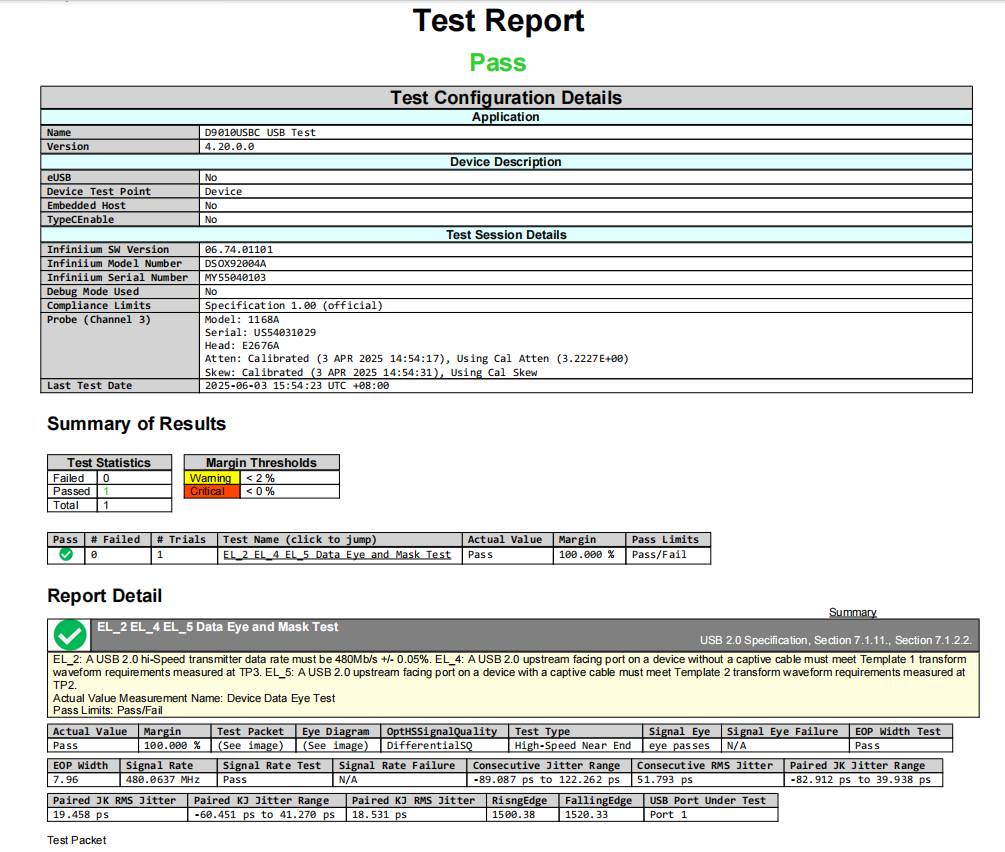Open the EL_2 EL_4 EL_5 Data Eye and Mask Test link
1005x852 pixels.
click(x=336, y=555)
